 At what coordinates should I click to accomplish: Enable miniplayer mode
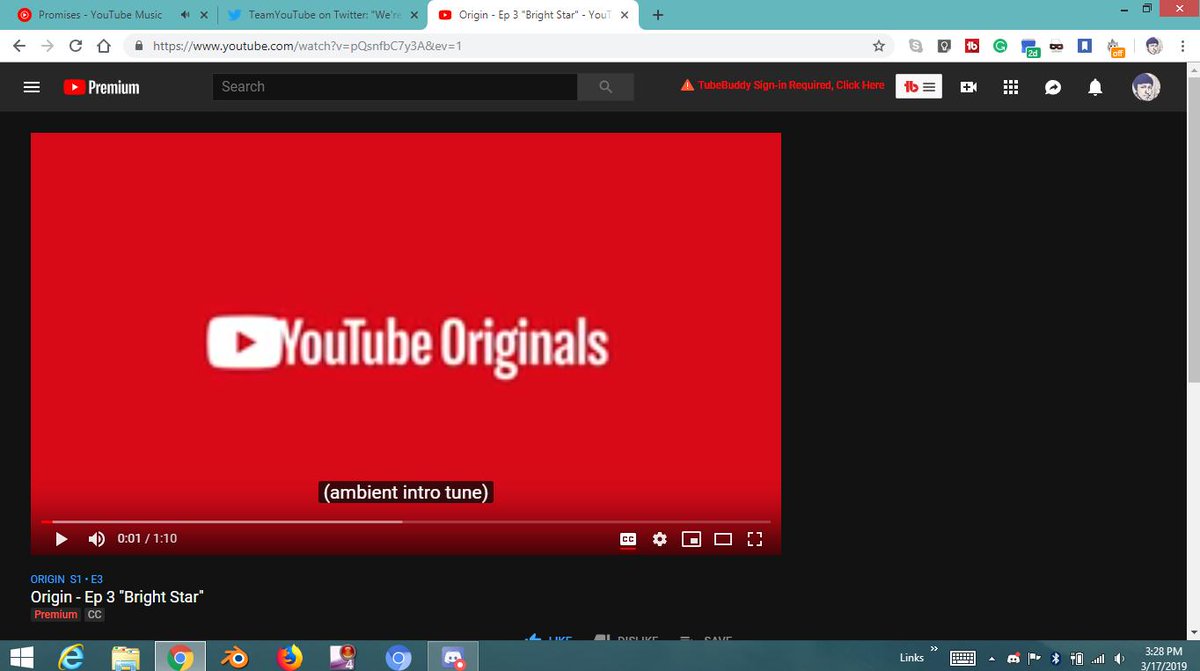tap(691, 539)
